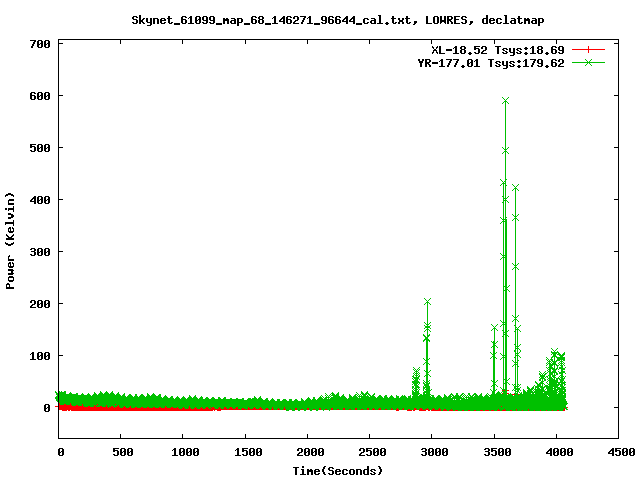Viewport: 640px width, 480px height.
Task: Click the 1500 tick label on x-axis
Action: 246,453
